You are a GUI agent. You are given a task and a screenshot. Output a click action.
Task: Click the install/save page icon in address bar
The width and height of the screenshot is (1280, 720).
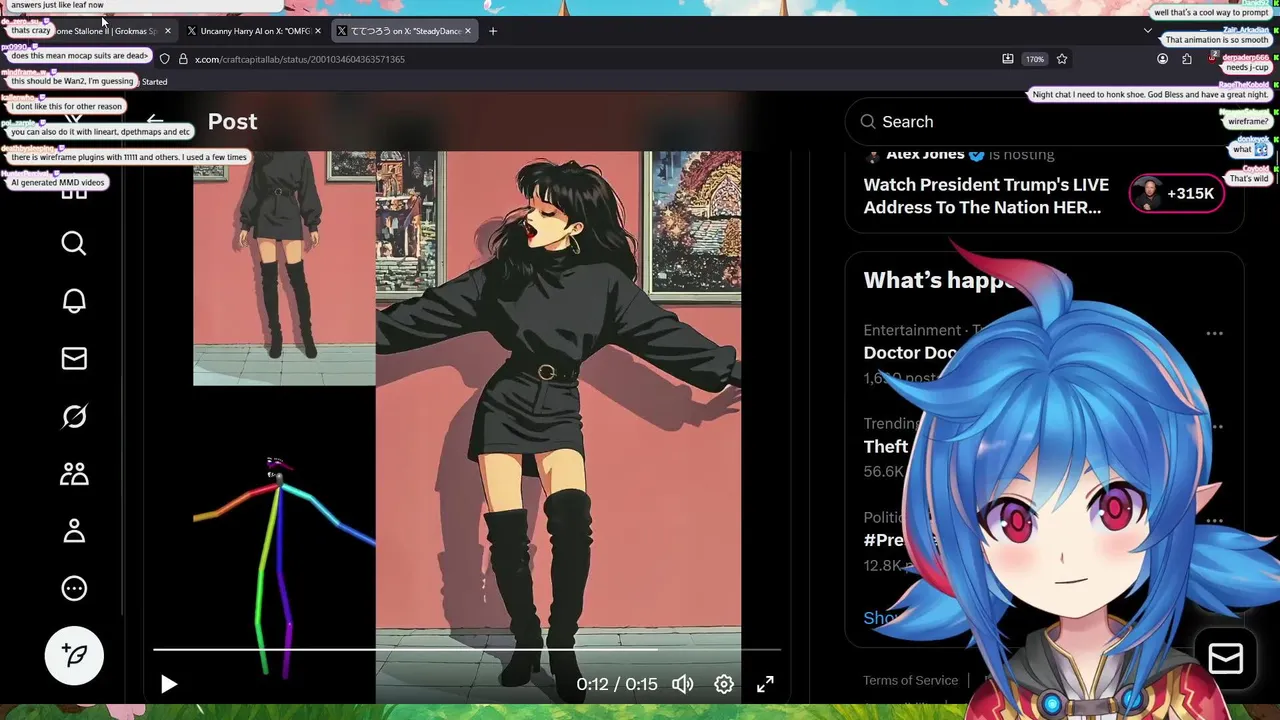pyautogui.click(x=1008, y=59)
